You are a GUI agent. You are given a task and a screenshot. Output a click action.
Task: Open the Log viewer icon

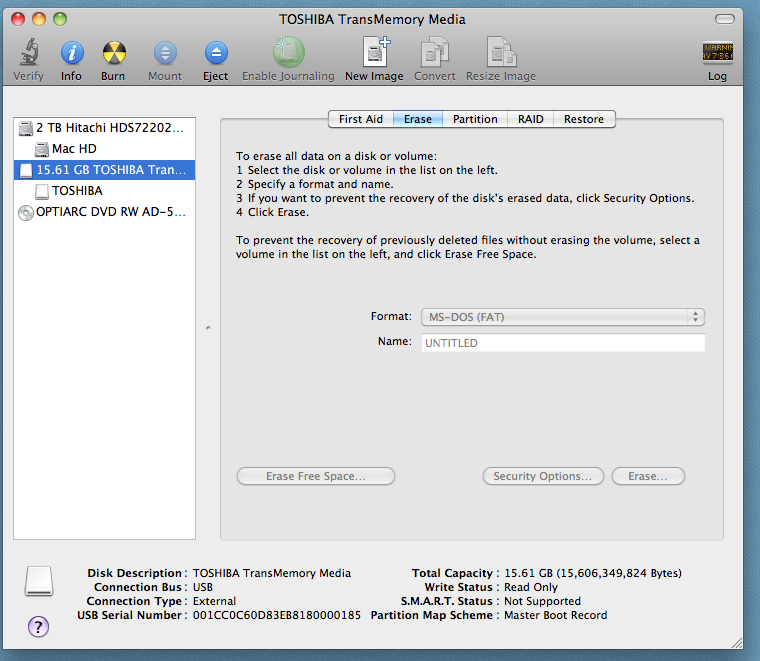point(718,52)
